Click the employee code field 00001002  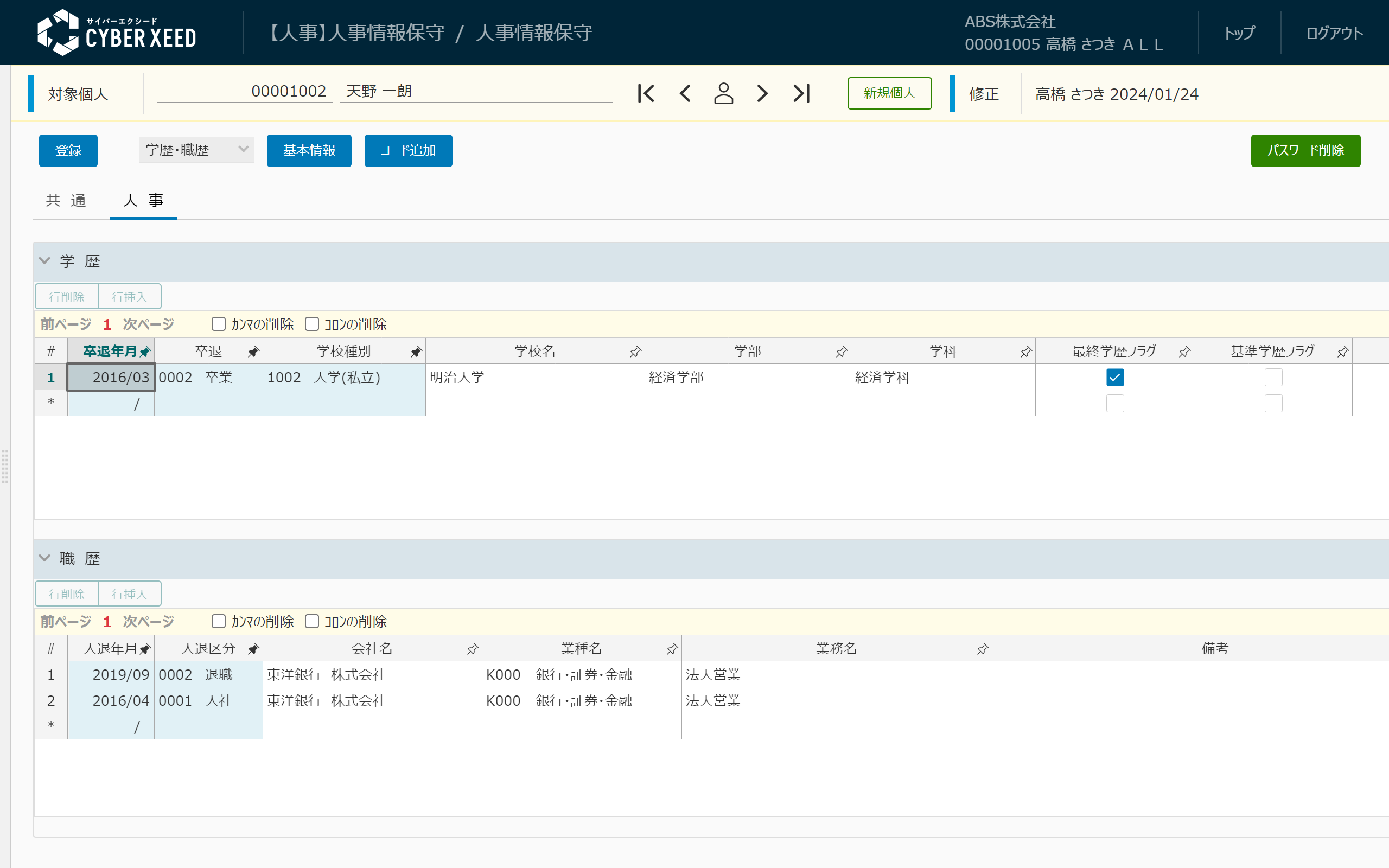(245, 91)
